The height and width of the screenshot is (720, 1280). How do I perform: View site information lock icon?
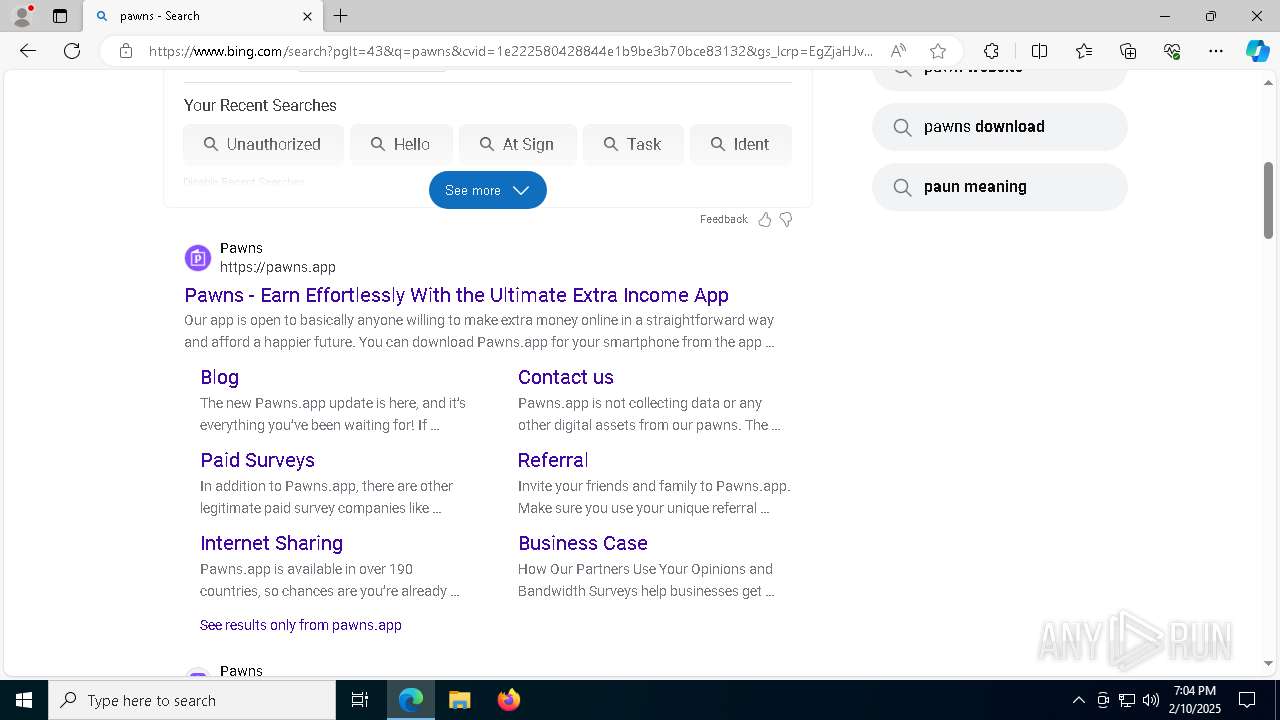[x=126, y=51]
